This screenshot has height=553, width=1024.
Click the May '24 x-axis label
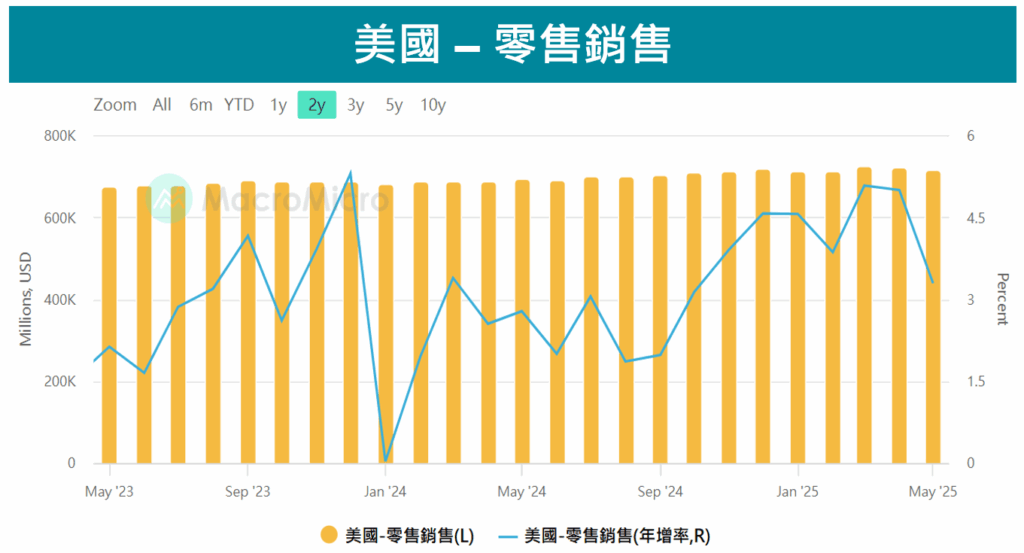(x=522, y=492)
